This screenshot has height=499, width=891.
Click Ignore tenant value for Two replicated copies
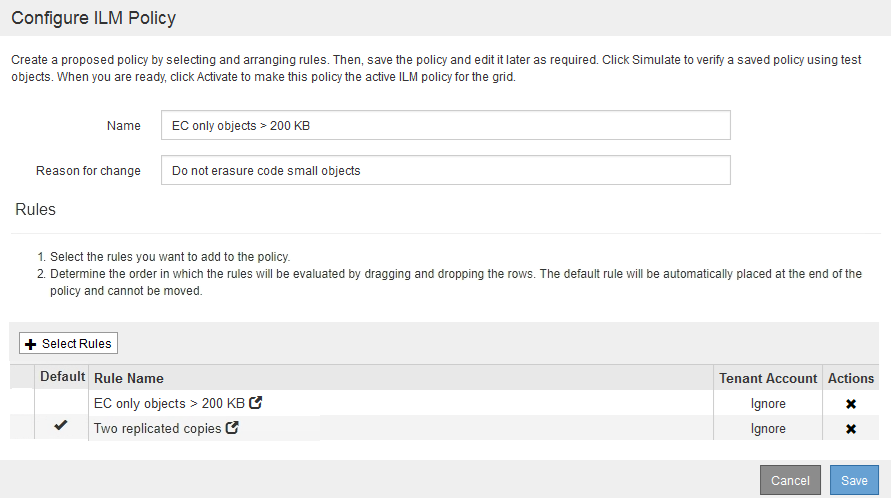click(x=768, y=429)
